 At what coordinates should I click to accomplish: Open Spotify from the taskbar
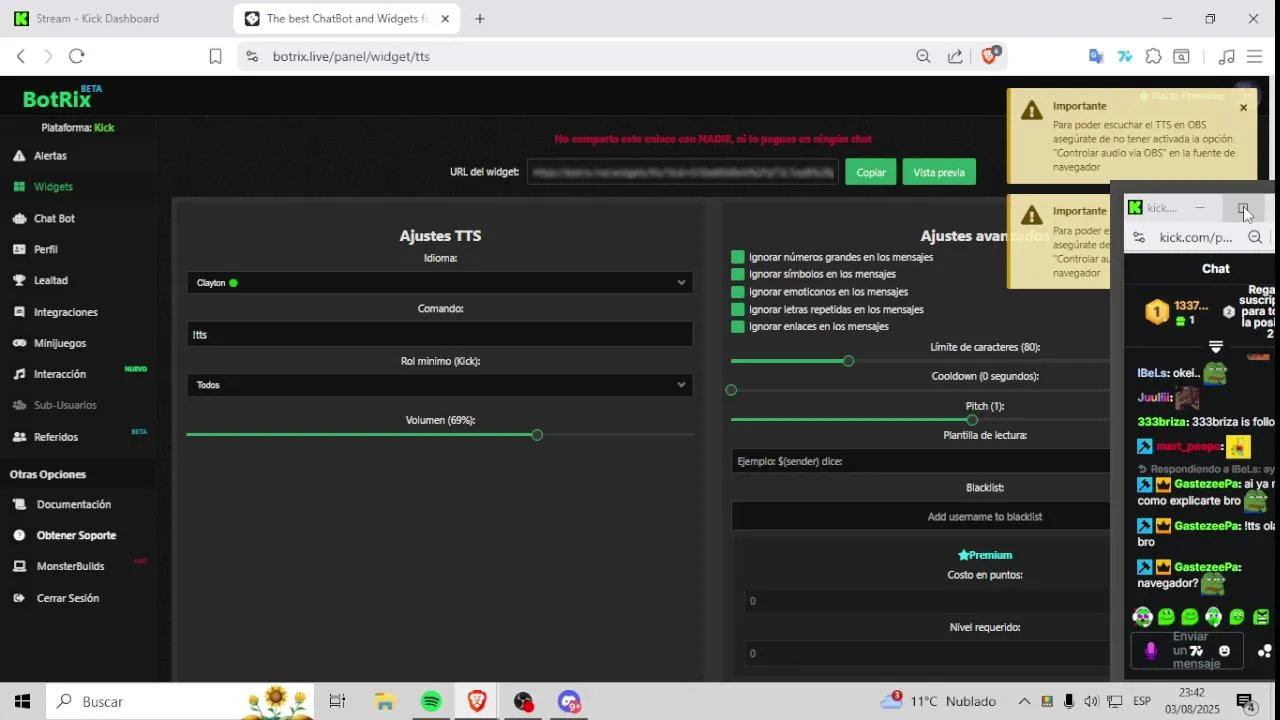point(431,702)
